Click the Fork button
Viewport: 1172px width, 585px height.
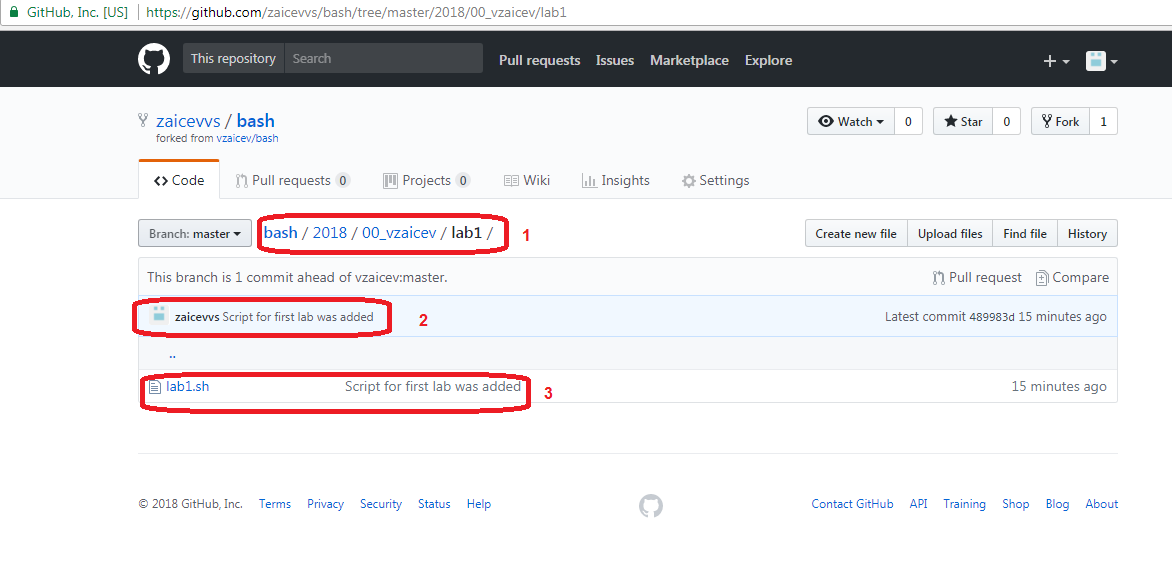[x=1060, y=122]
